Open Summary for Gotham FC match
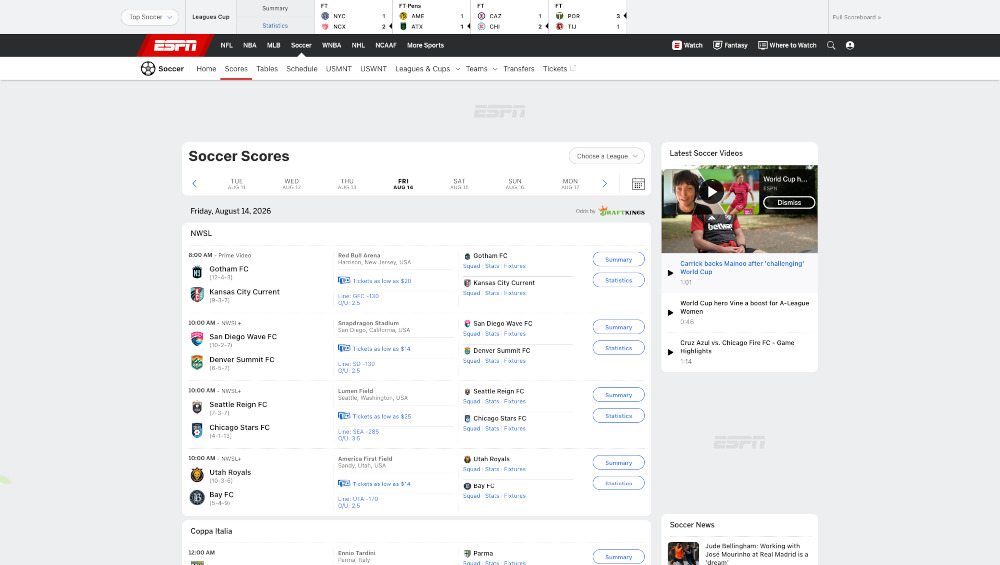1000x565 pixels. pyautogui.click(x=619, y=260)
